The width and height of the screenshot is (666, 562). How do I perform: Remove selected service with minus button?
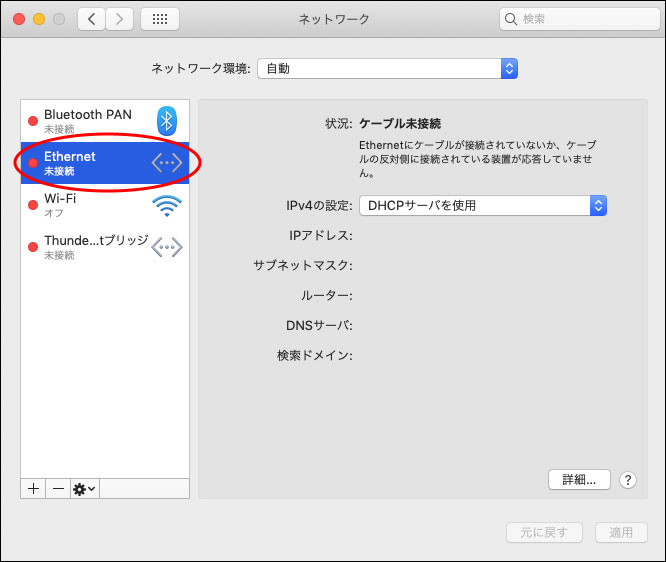pyautogui.click(x=58, y=489)
